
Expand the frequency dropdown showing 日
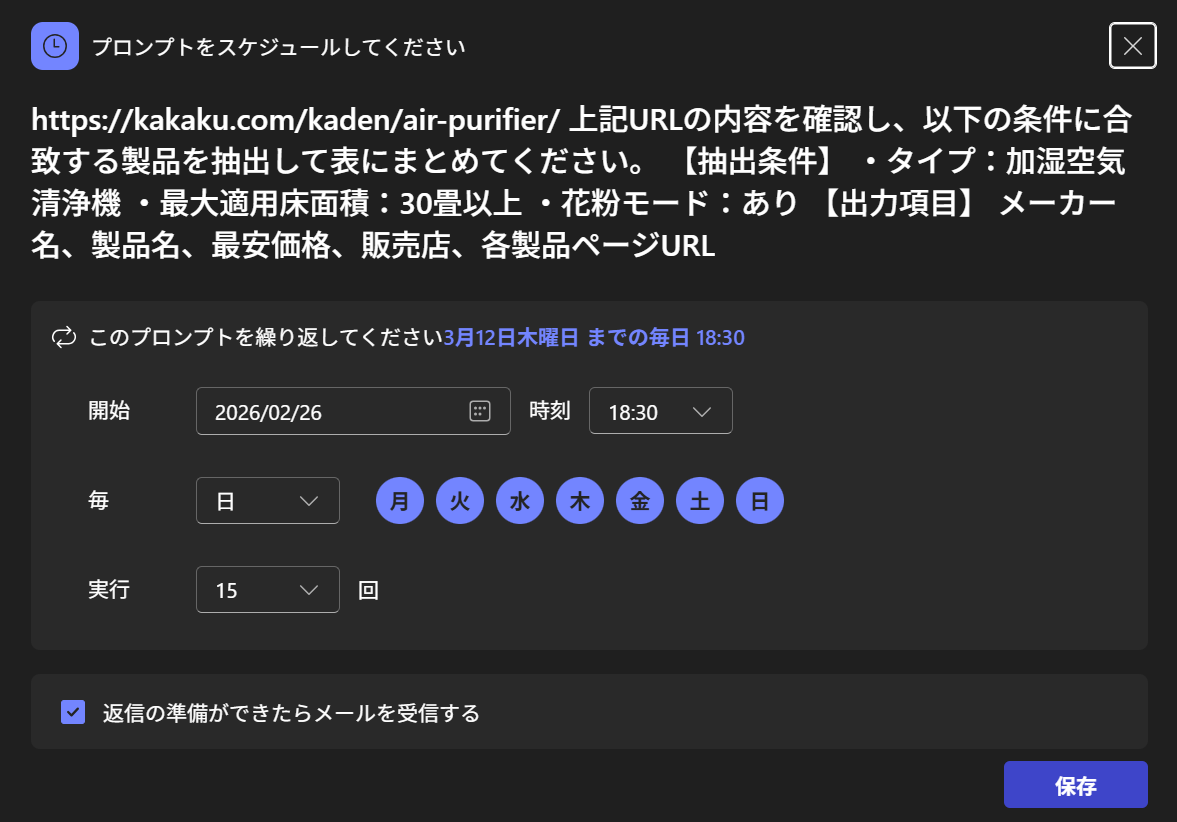(267, 501)
